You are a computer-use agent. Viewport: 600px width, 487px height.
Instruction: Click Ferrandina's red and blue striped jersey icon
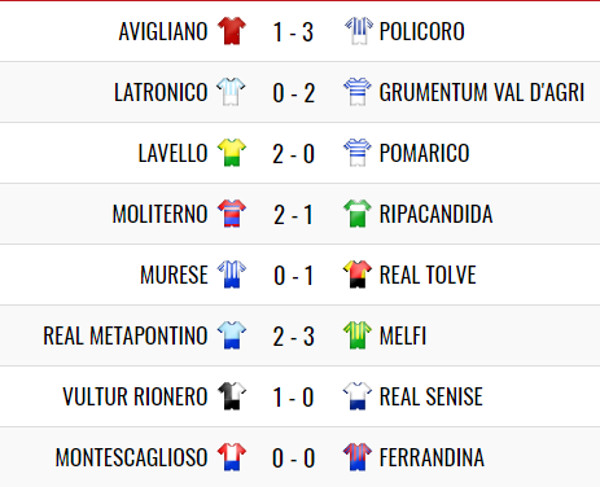358,457
